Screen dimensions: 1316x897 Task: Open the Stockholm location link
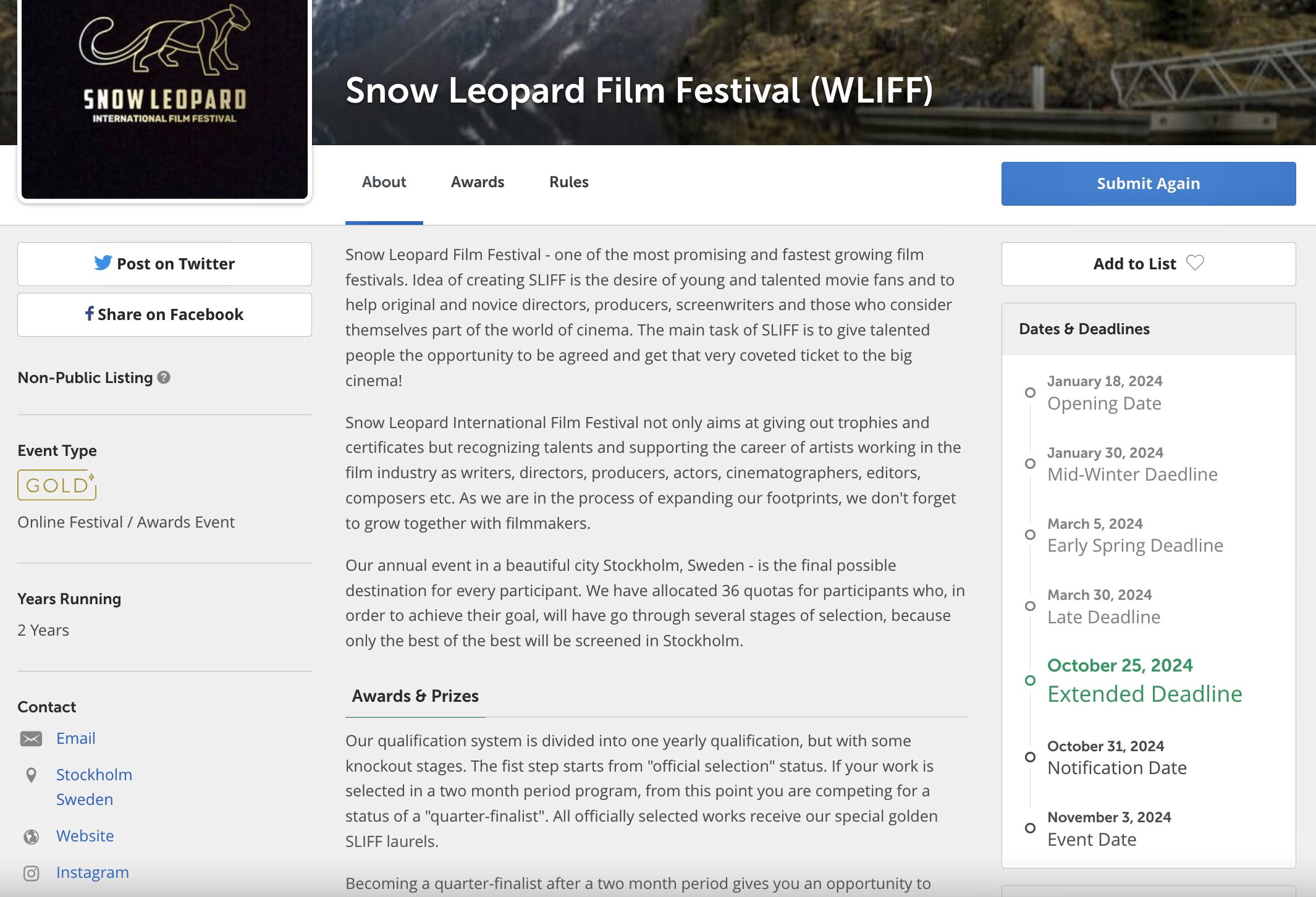94,775
